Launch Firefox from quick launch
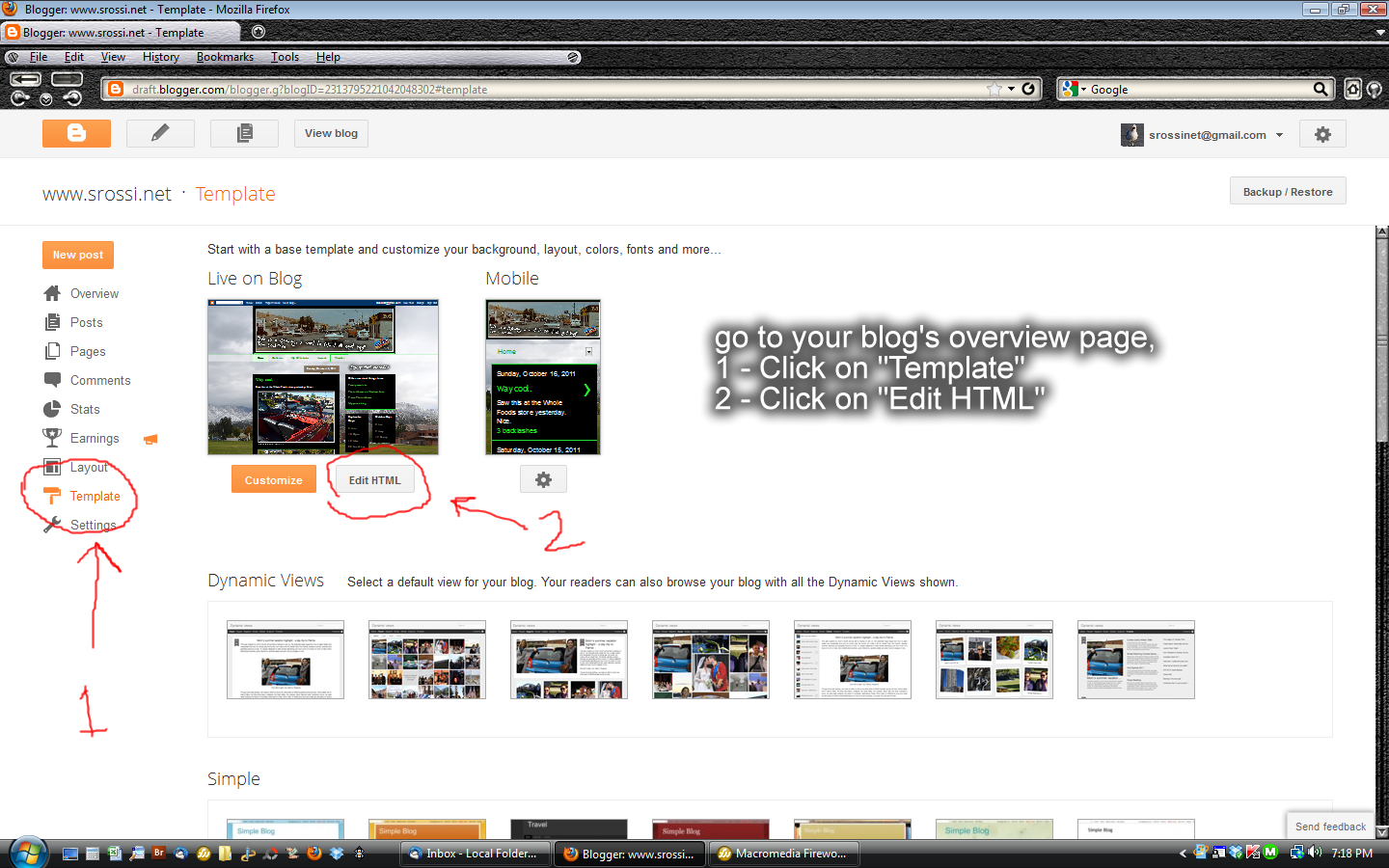The image size is (1389, 868). (x=314, y=854)
